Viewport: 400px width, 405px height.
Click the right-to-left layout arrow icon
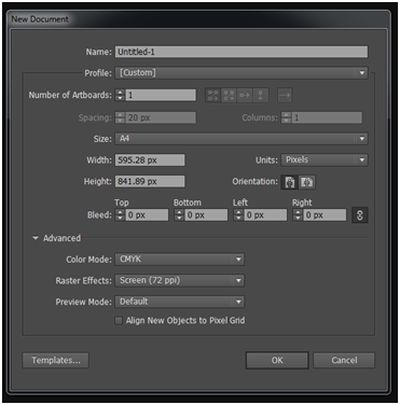click(285, 95)
